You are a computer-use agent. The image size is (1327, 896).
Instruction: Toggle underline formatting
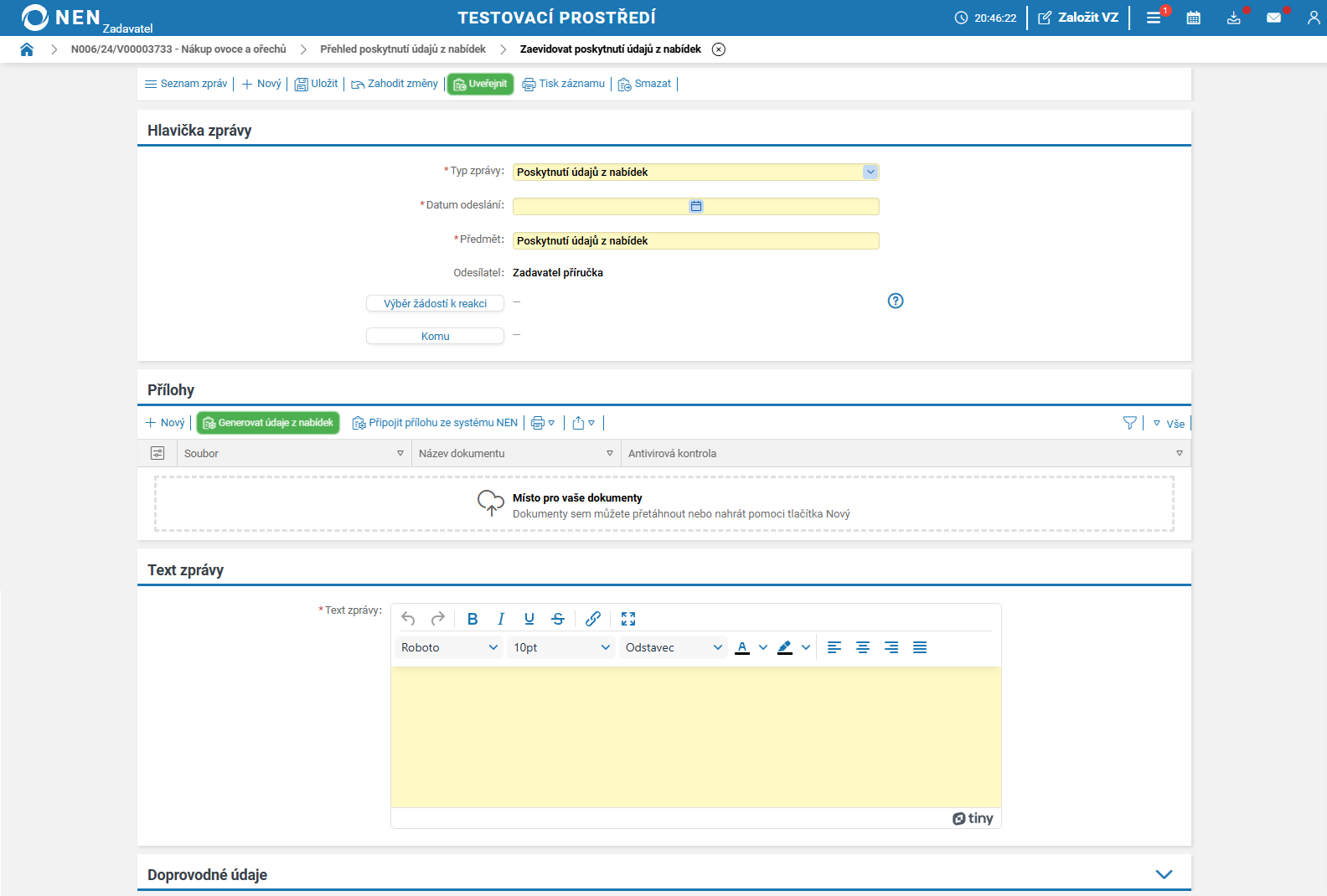pos(529,619)
